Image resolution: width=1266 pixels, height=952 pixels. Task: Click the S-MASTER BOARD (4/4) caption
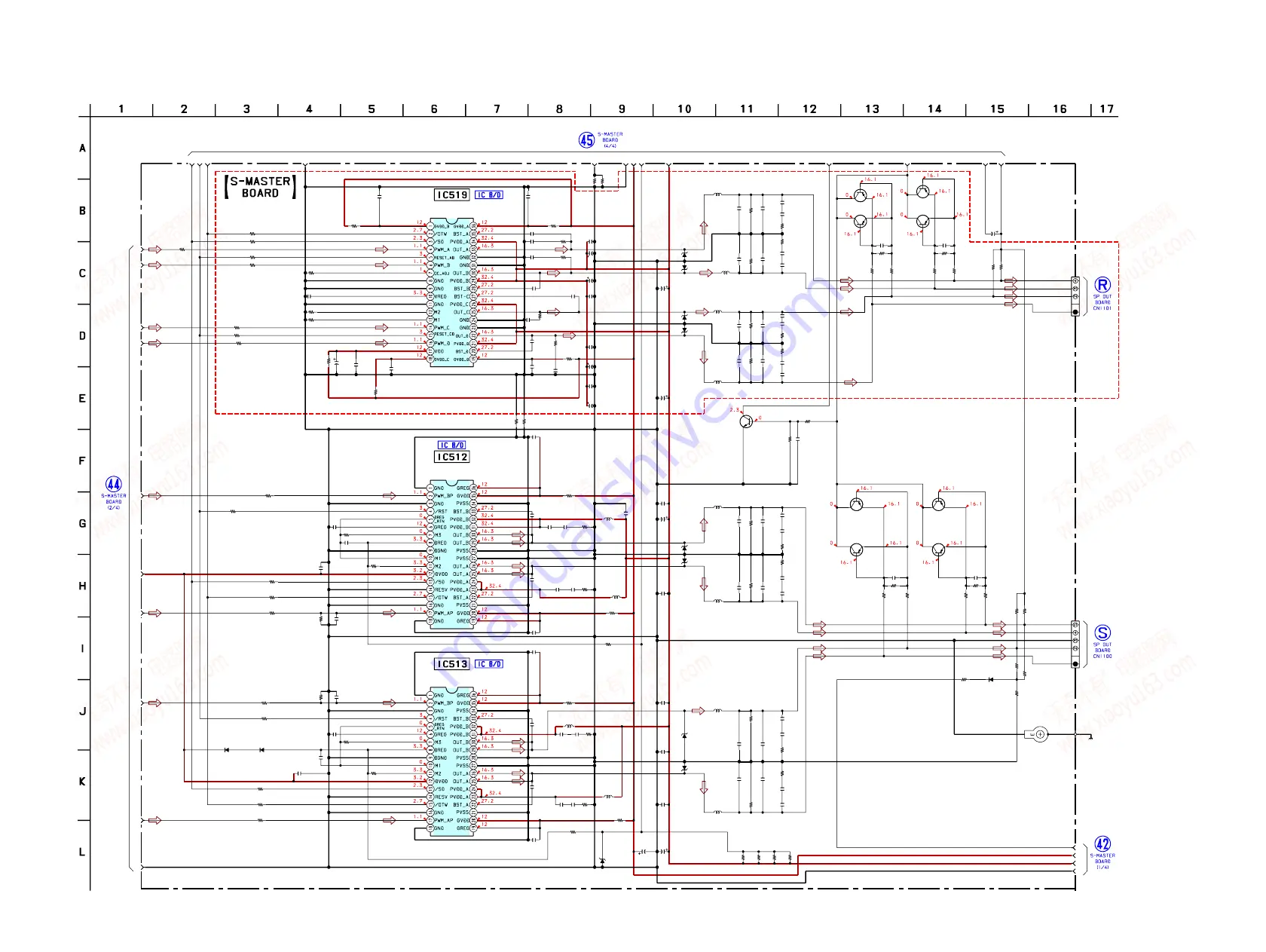tap(610, 140)
